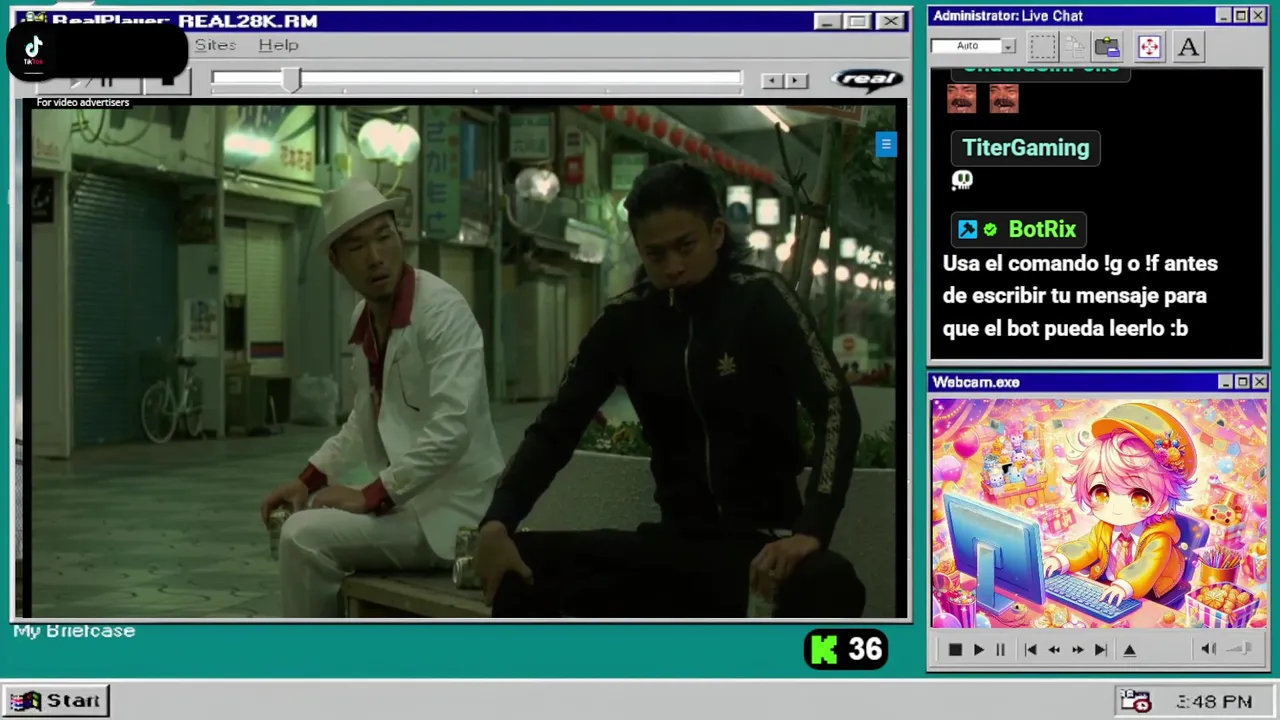Click the RealPlayer stop button
Viewport: 1280px width, 720px height.
pyautogui.click(x=168, y=80)
